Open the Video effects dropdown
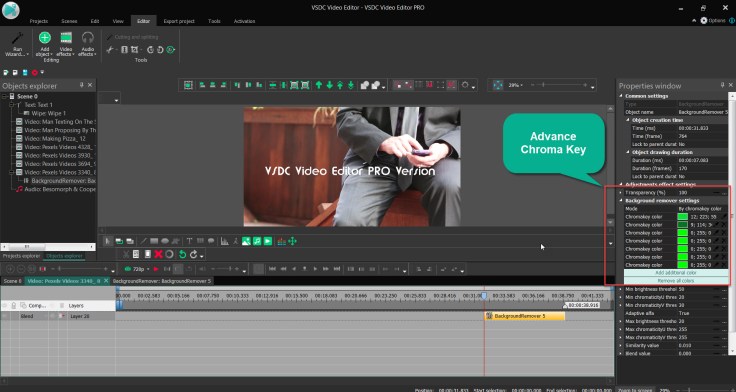 click(66, 45)
